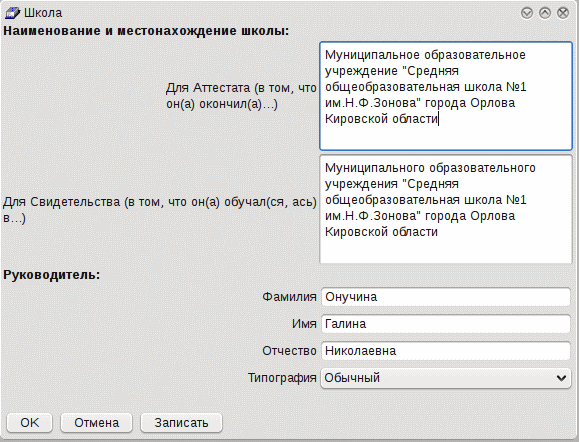Image resolution: width=579 pixels, height=442 pixels.
Task: Click the roll-down arrow button in title bar
Action: [x=527, y=13]
